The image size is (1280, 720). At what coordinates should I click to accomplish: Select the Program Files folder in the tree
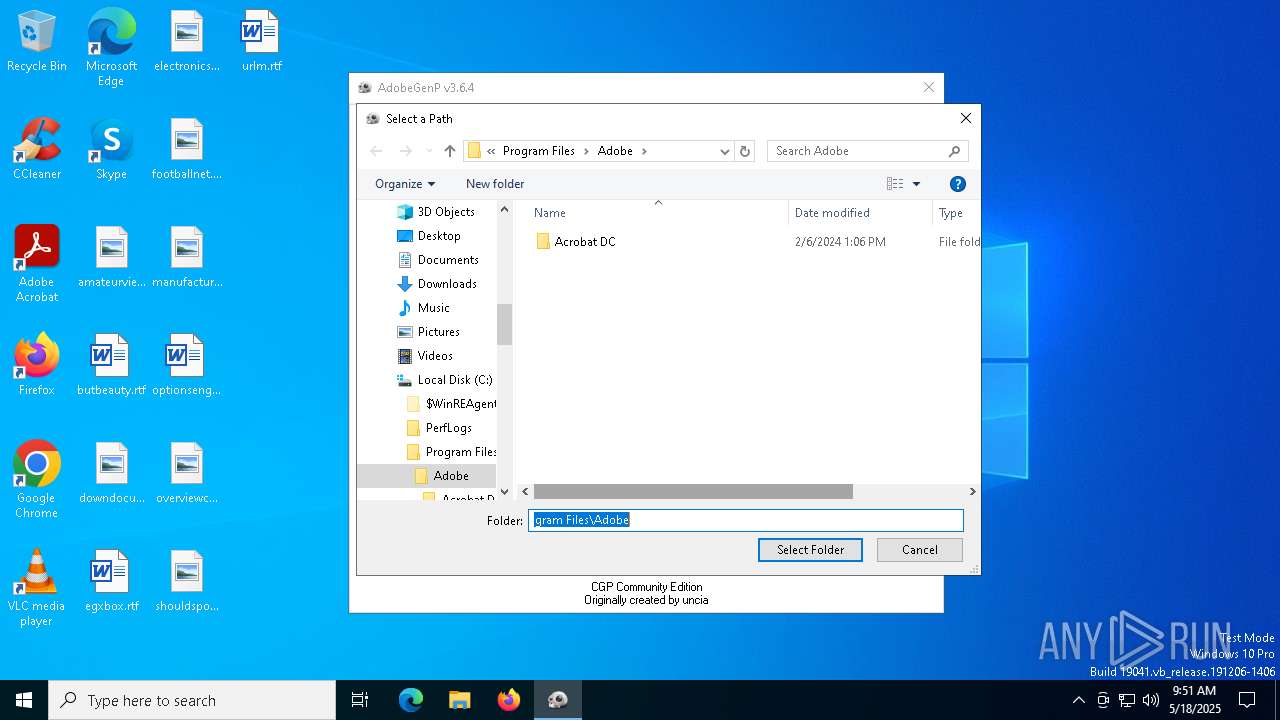coord(452,452)
